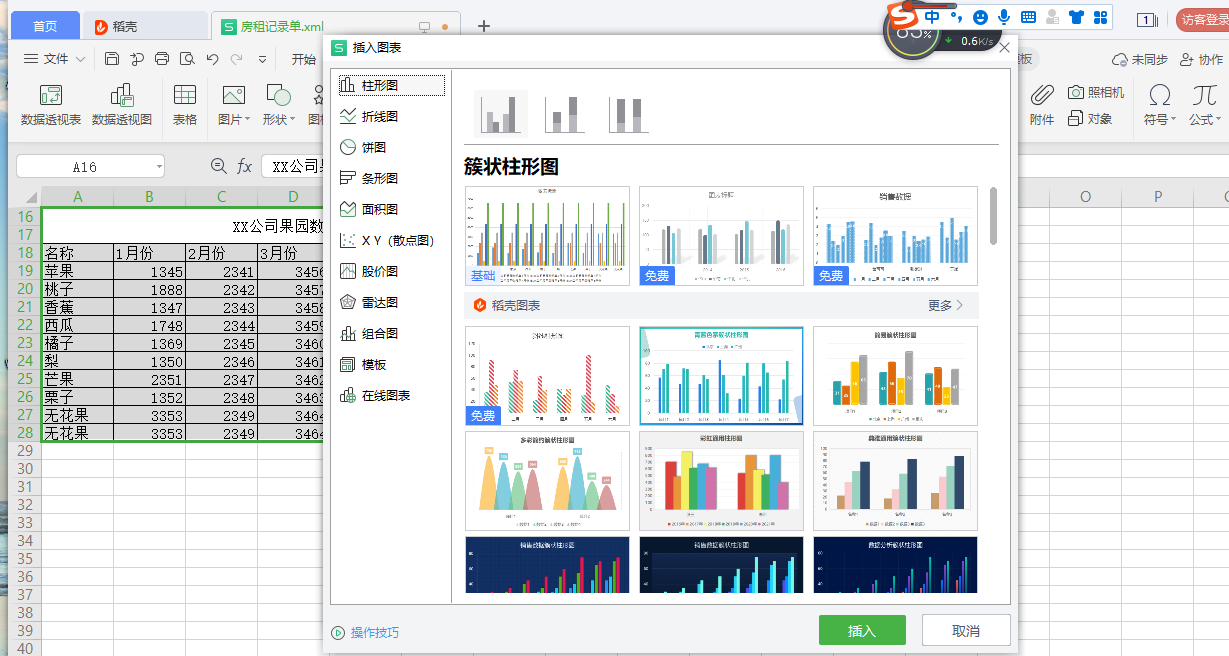Select 组合图 combo chart category
Image resolution: width=1229 pixels, height=656 pixels.
[x=369, y=334]
